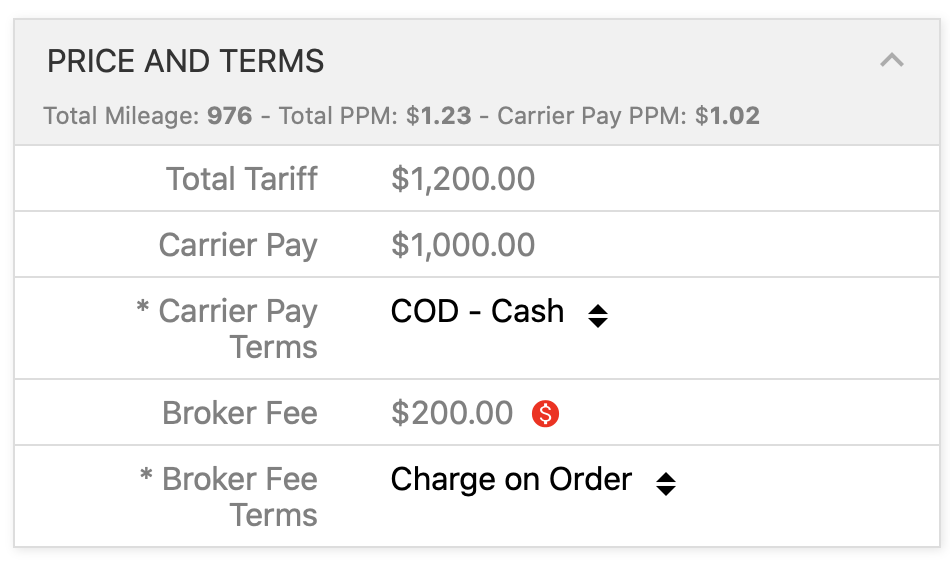Open the Broker Fee Terms dropdown
950x562 pixels.
click(533, 480)
